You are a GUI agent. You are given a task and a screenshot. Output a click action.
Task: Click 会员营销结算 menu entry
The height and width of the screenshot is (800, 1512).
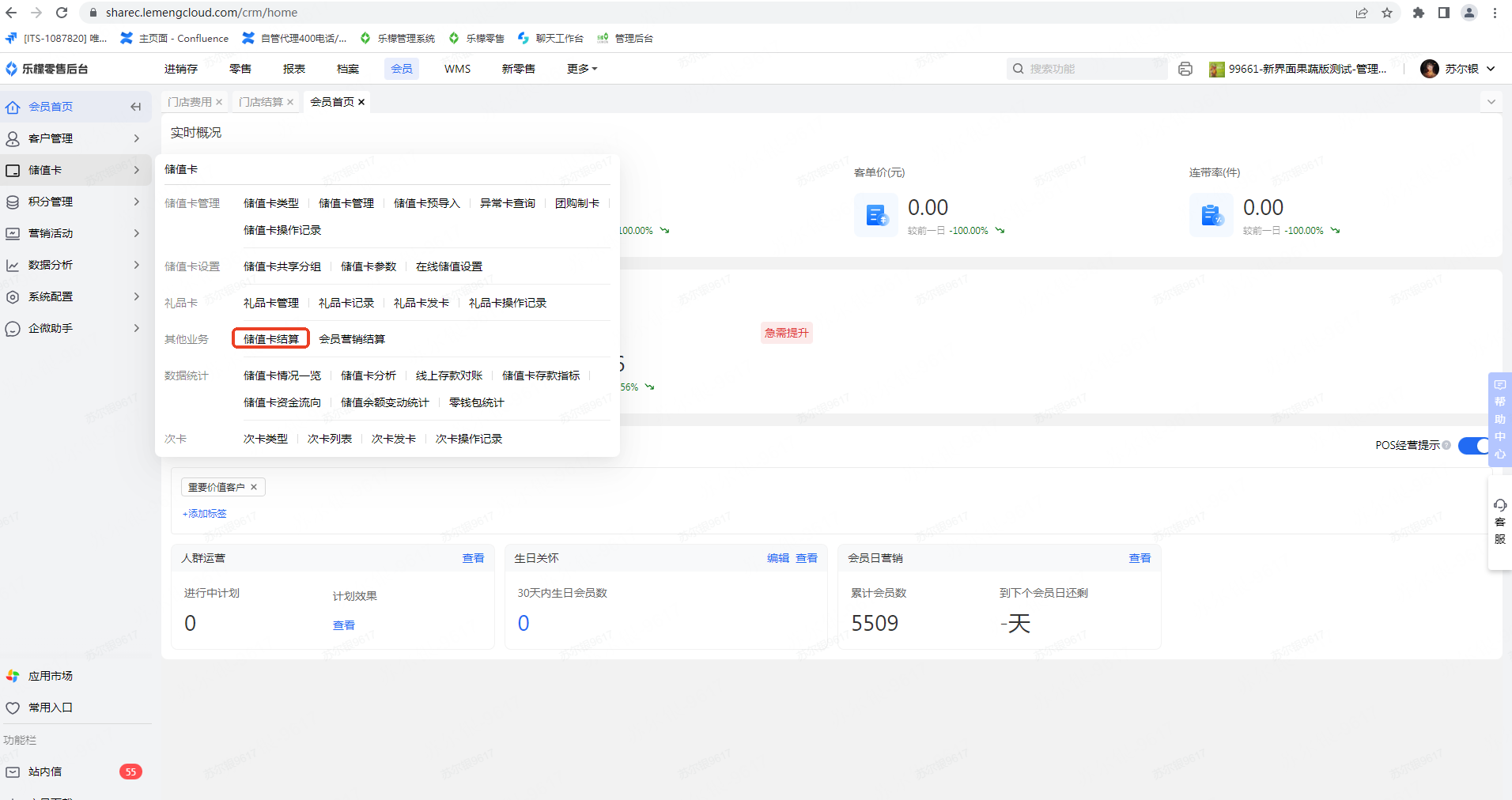pyautogui.click(x=352, y=339)
